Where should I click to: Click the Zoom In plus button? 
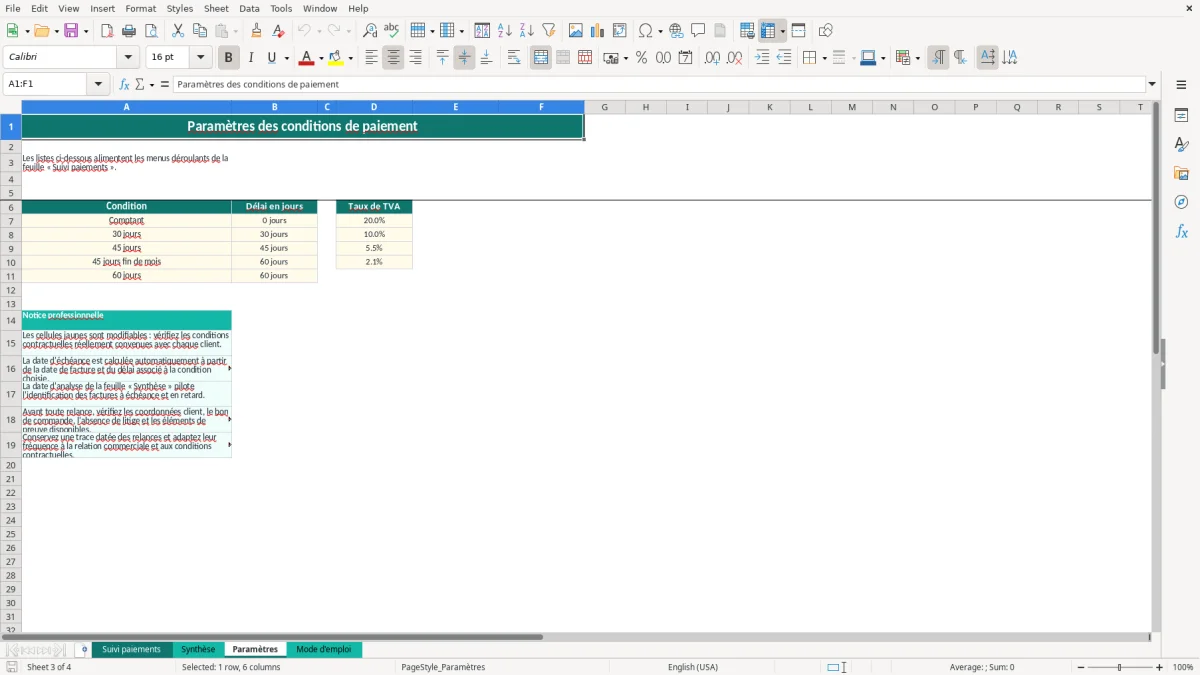1160,667
